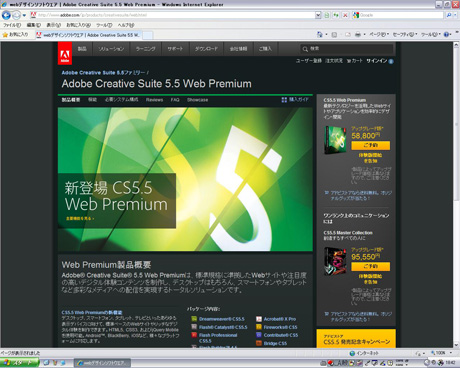Click the clock in the system tray
This screenshot has width=460, height=368.
450,363
